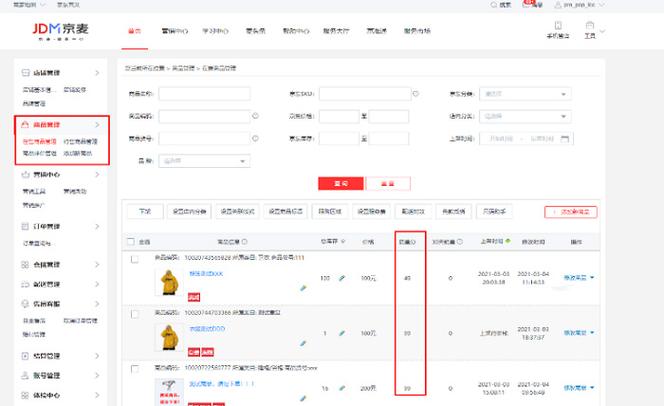Click the user avatar icon in top bar

(558, 5)
